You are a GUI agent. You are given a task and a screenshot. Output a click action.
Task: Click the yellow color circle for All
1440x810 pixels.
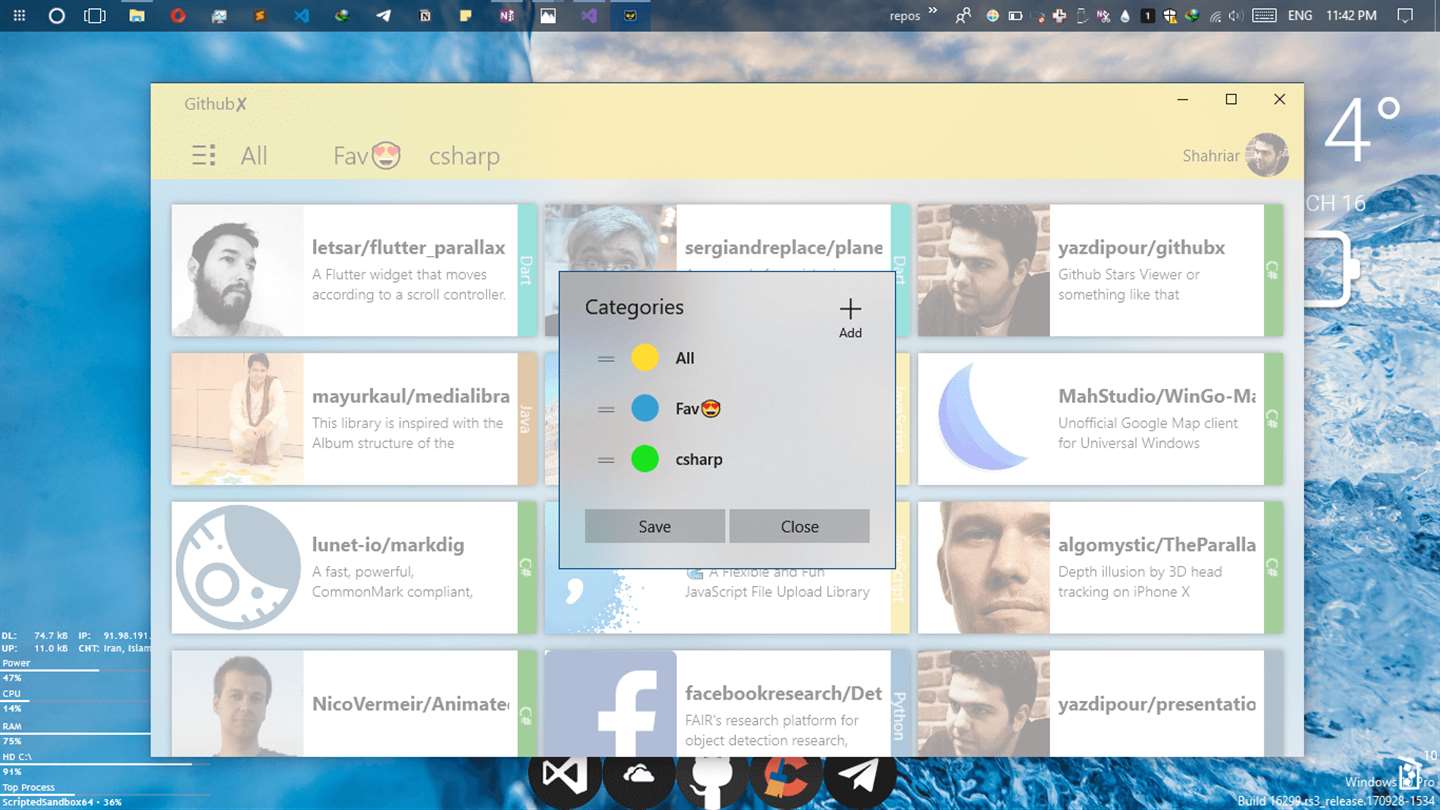pyautogui.click(x=645, y=358)
